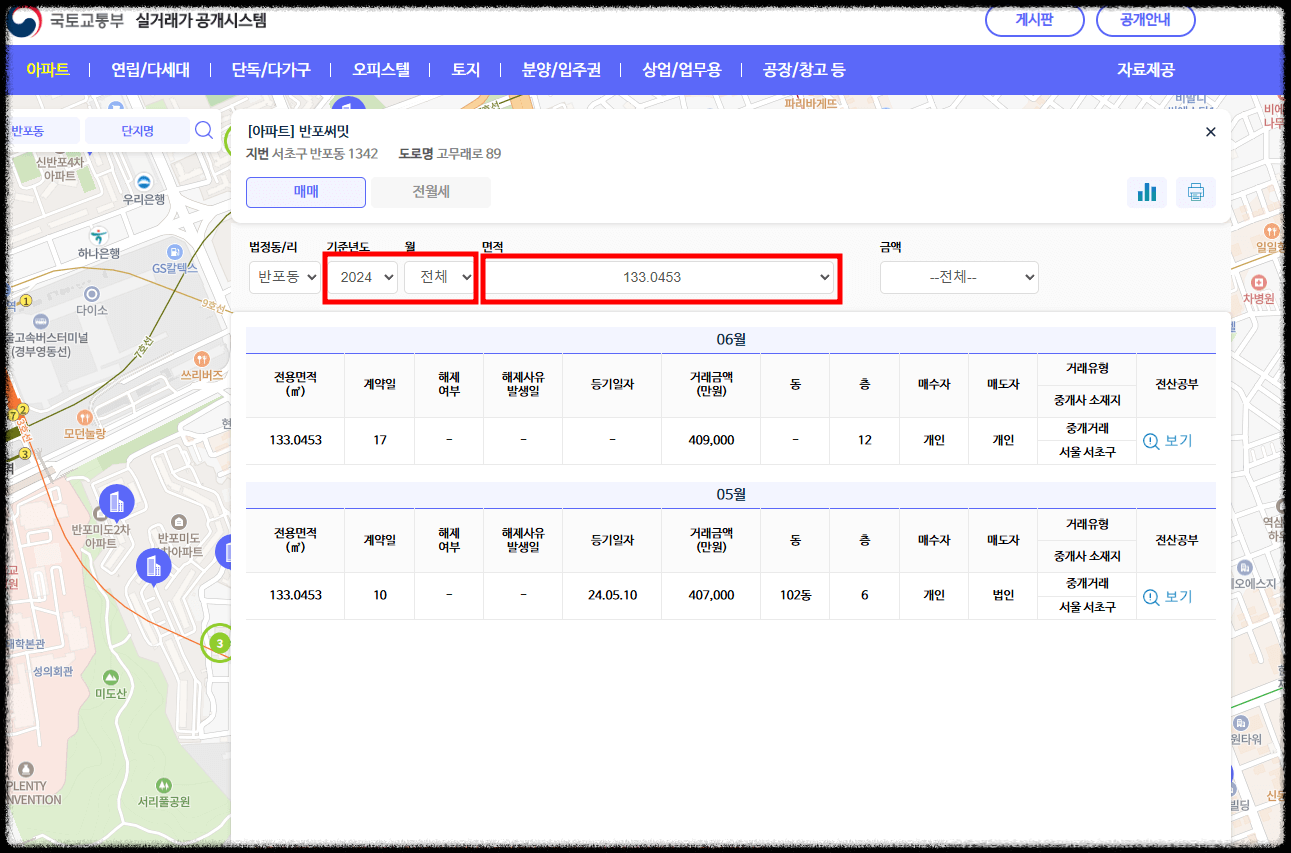Image resolution: width=1291 pixels, height=853 pixels.
Task: Close the 반포써밋 detail panel
Action: pyautogui.click(x=1210, y=132)
